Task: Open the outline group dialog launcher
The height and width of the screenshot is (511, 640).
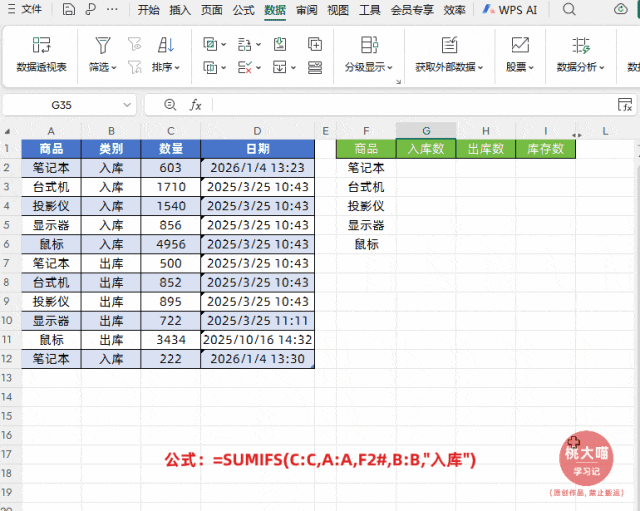Action: tap(398, 82)
